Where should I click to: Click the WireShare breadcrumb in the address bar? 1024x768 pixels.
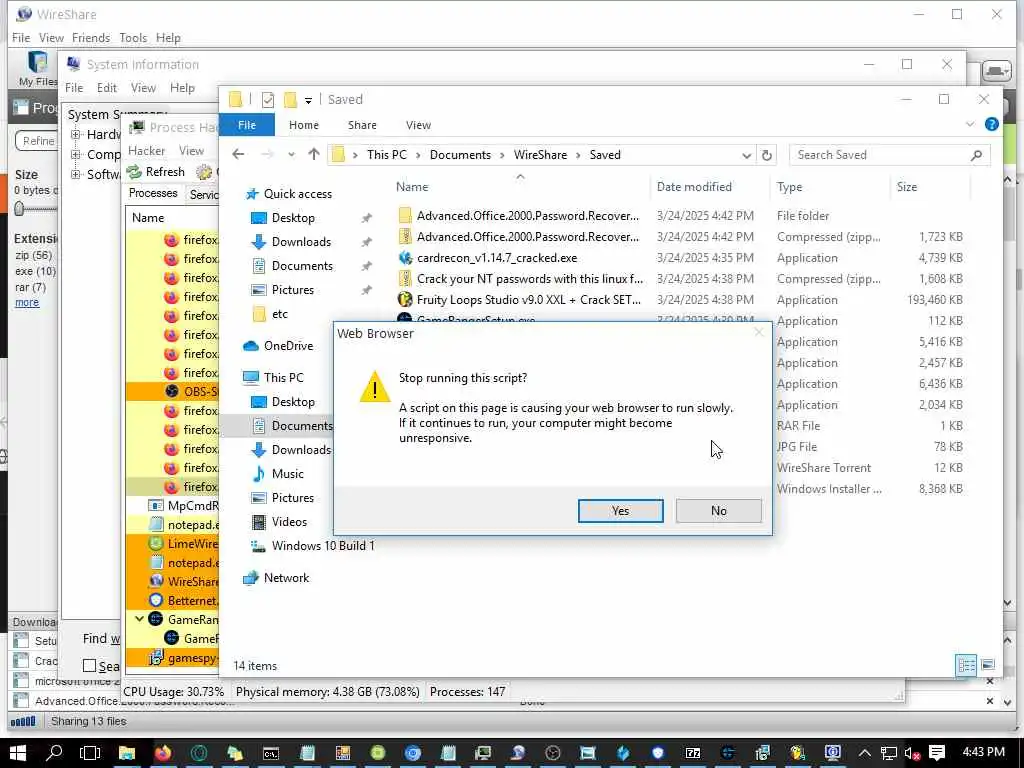coord(540,155)
